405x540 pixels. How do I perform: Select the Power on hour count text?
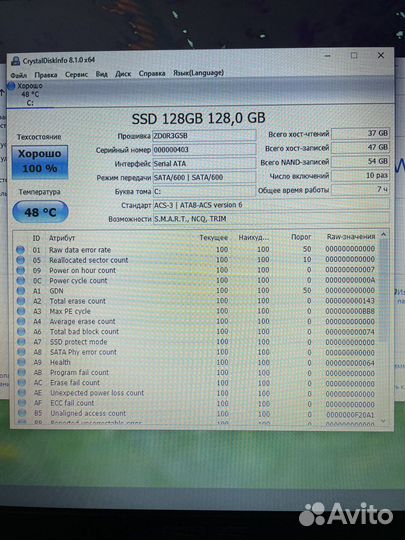(83, 270)
